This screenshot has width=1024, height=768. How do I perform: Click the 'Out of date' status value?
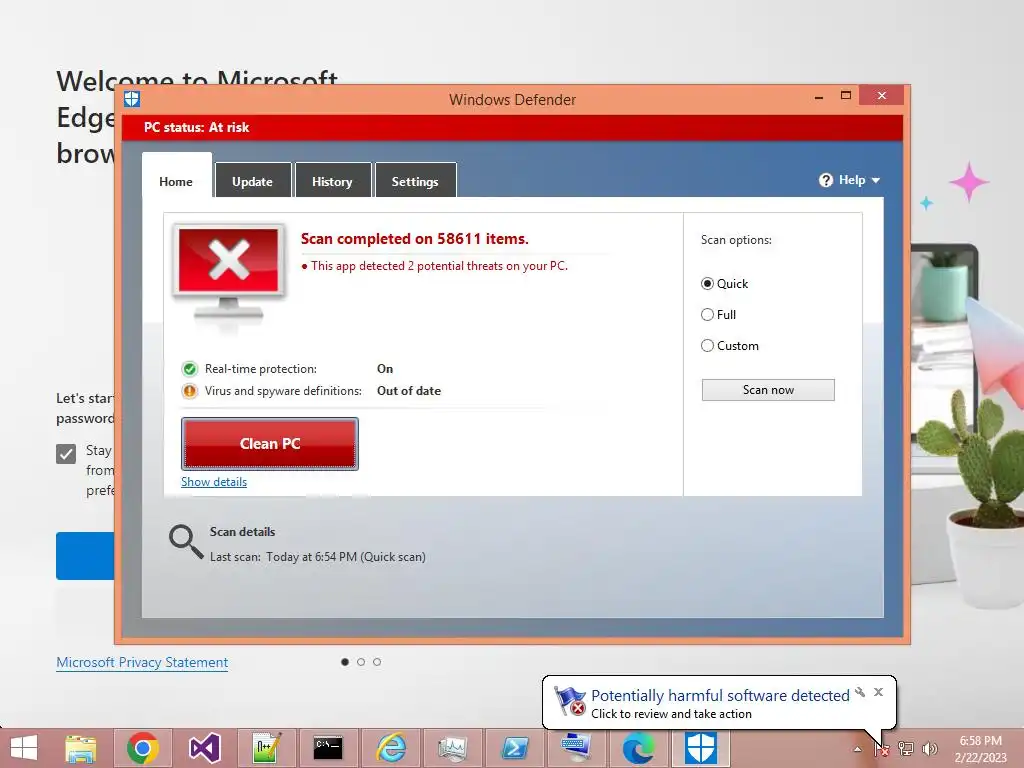(409, 391)
